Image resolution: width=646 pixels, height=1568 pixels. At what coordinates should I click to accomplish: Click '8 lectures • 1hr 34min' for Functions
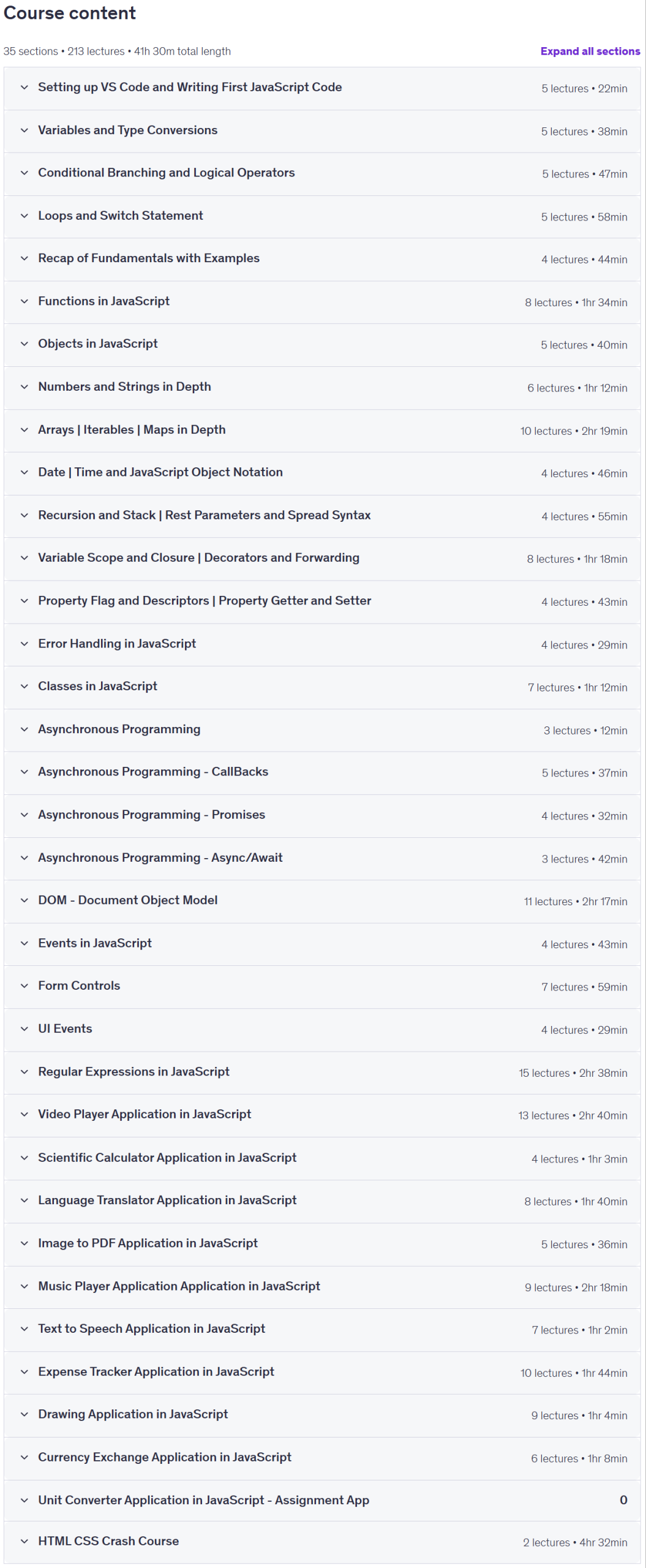576,303
